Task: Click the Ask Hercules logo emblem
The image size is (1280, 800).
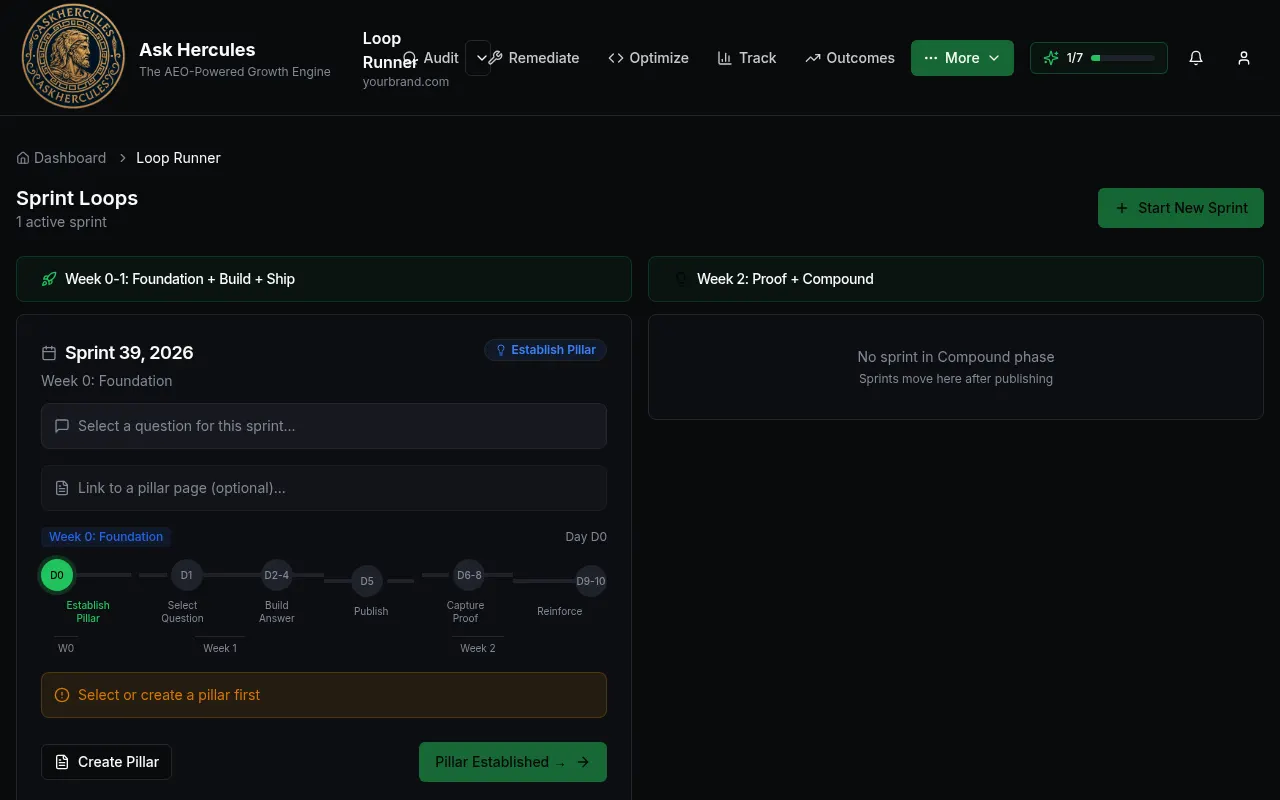Action: (73, 56)
